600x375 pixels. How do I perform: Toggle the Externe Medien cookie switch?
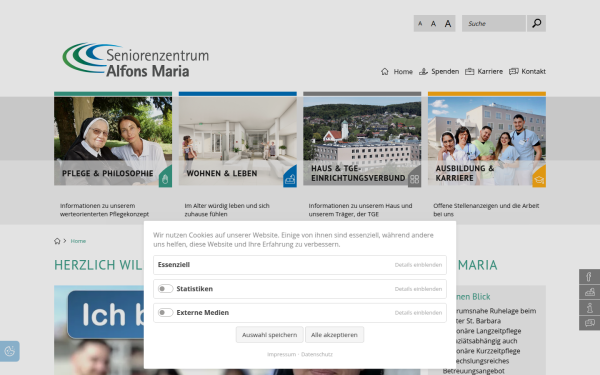[x=166, y=313]
